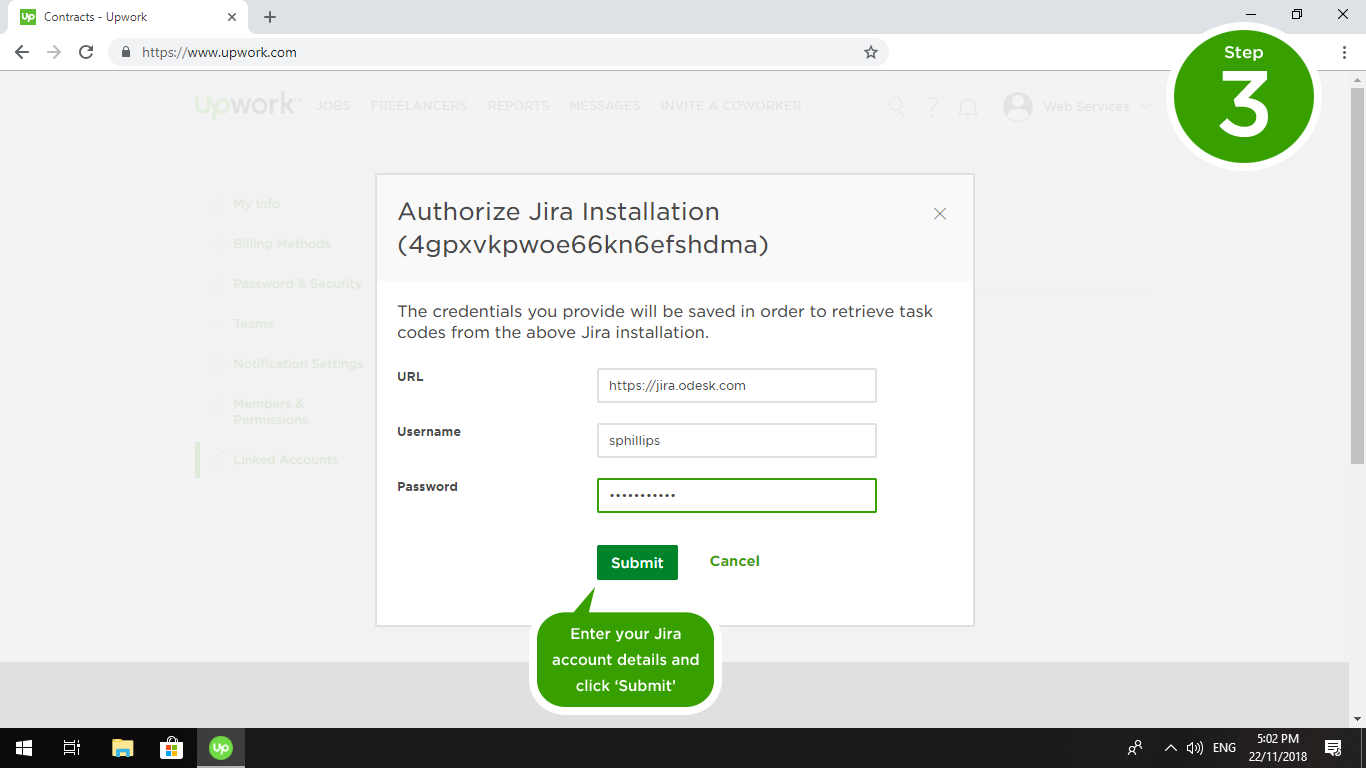Click the Contracts - Upwork browser tab
Screen dimensions: 1366x768
(120, 17)
